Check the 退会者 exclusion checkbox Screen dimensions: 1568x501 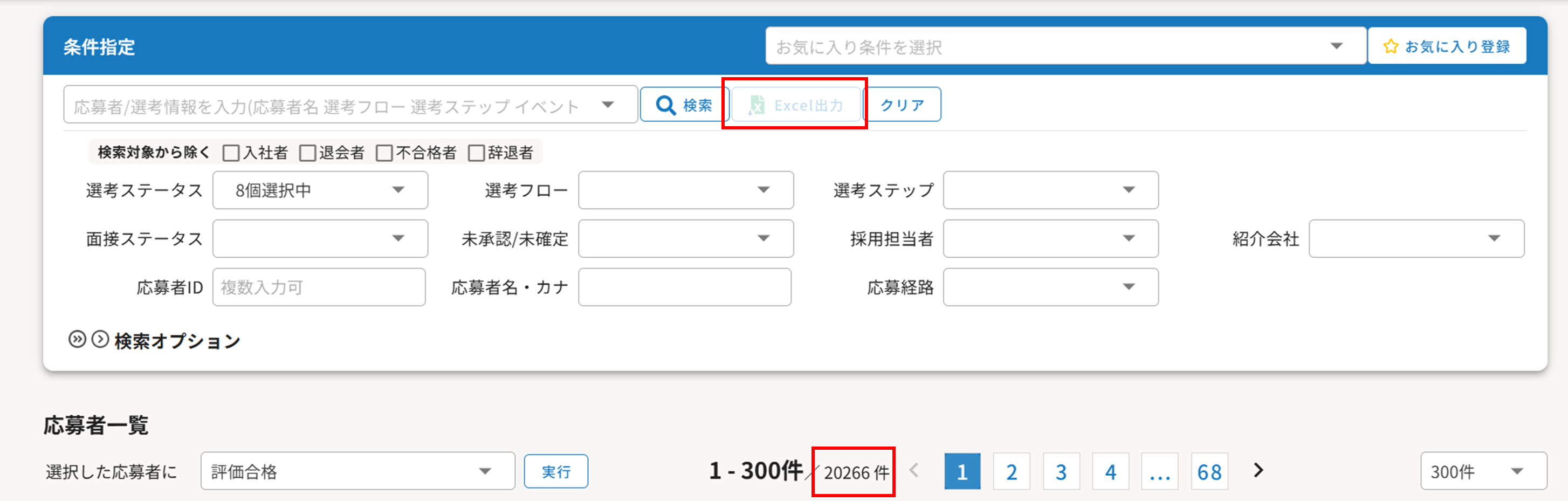308,153
